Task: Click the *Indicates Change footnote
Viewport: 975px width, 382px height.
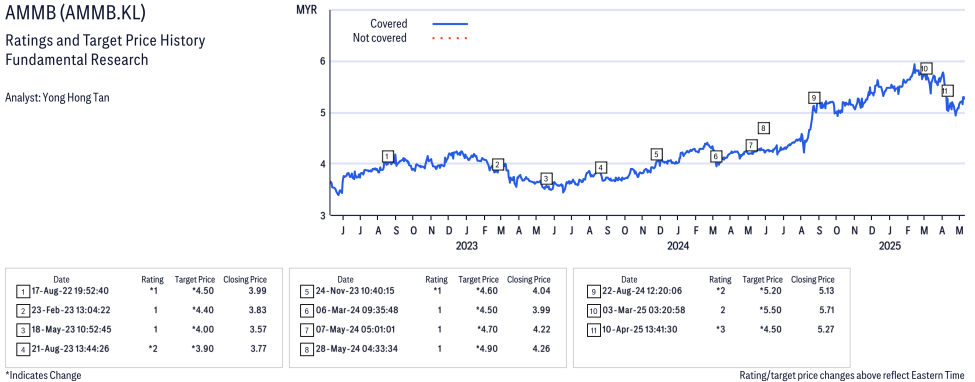Action: [43, 375]
